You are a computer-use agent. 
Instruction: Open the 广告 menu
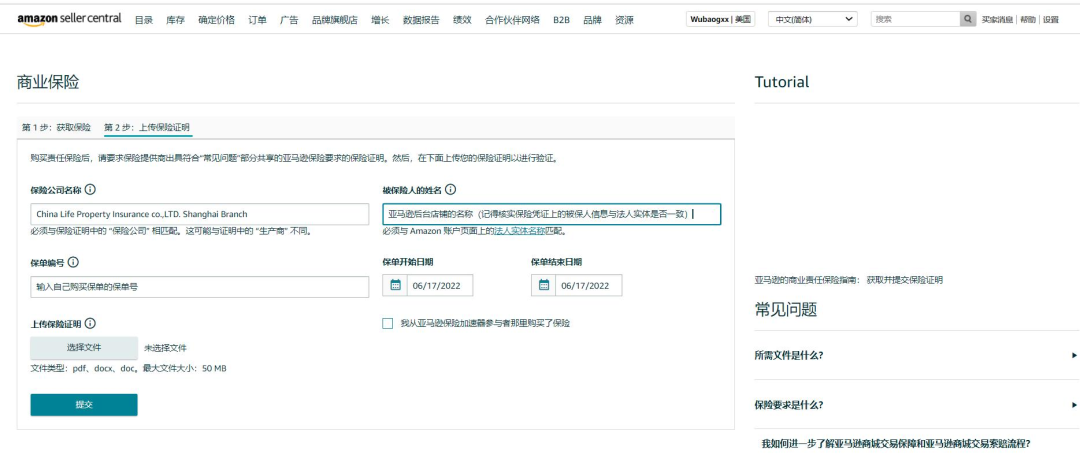[289, 20]
